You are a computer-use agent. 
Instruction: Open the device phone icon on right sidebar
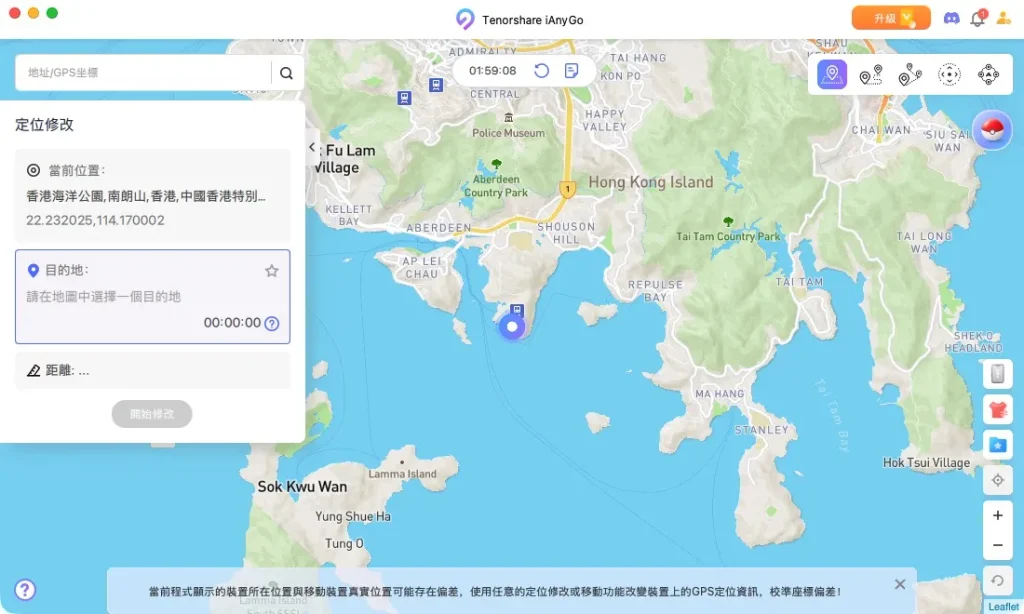coord(997,374)
